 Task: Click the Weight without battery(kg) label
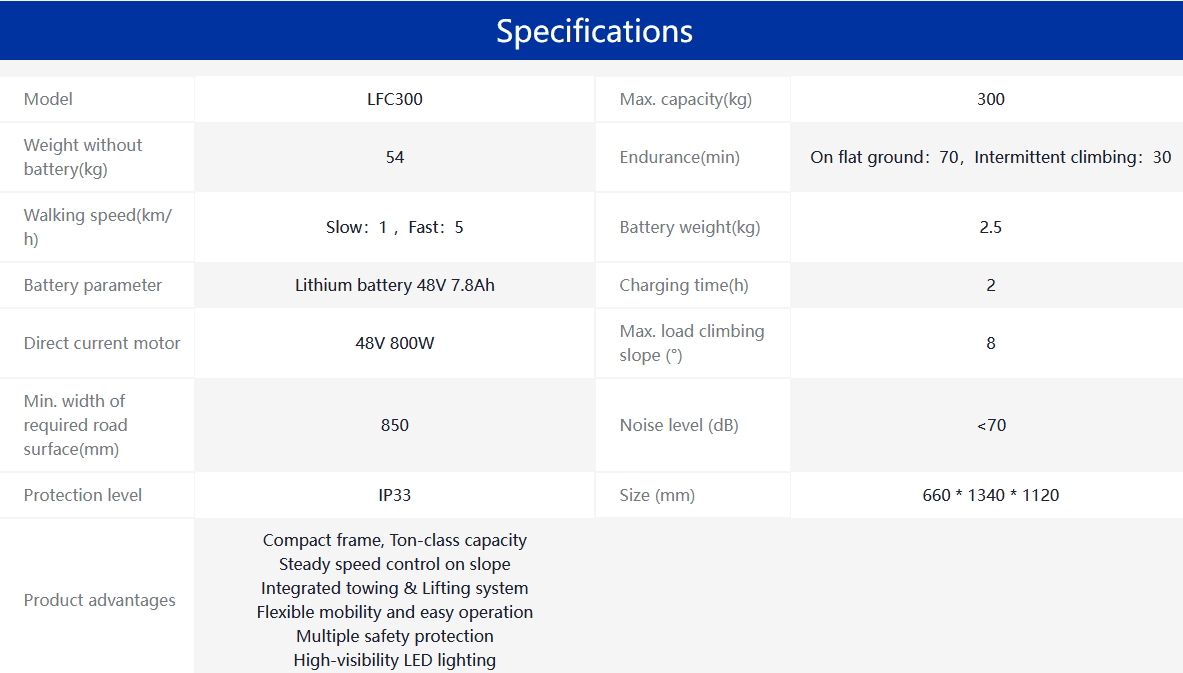[x=83, y=157]
